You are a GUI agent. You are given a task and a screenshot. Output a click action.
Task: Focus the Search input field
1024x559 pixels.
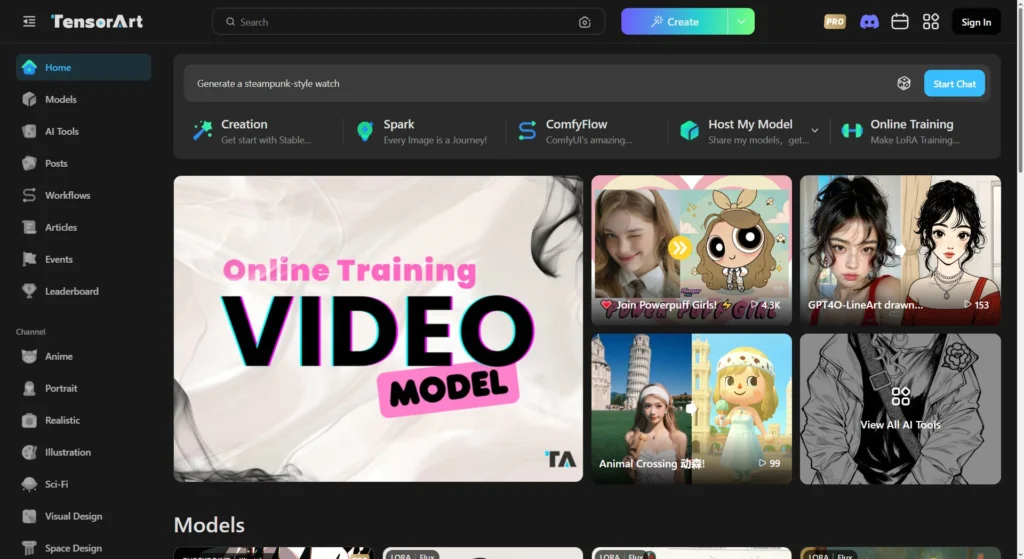(x=408, y=22)
